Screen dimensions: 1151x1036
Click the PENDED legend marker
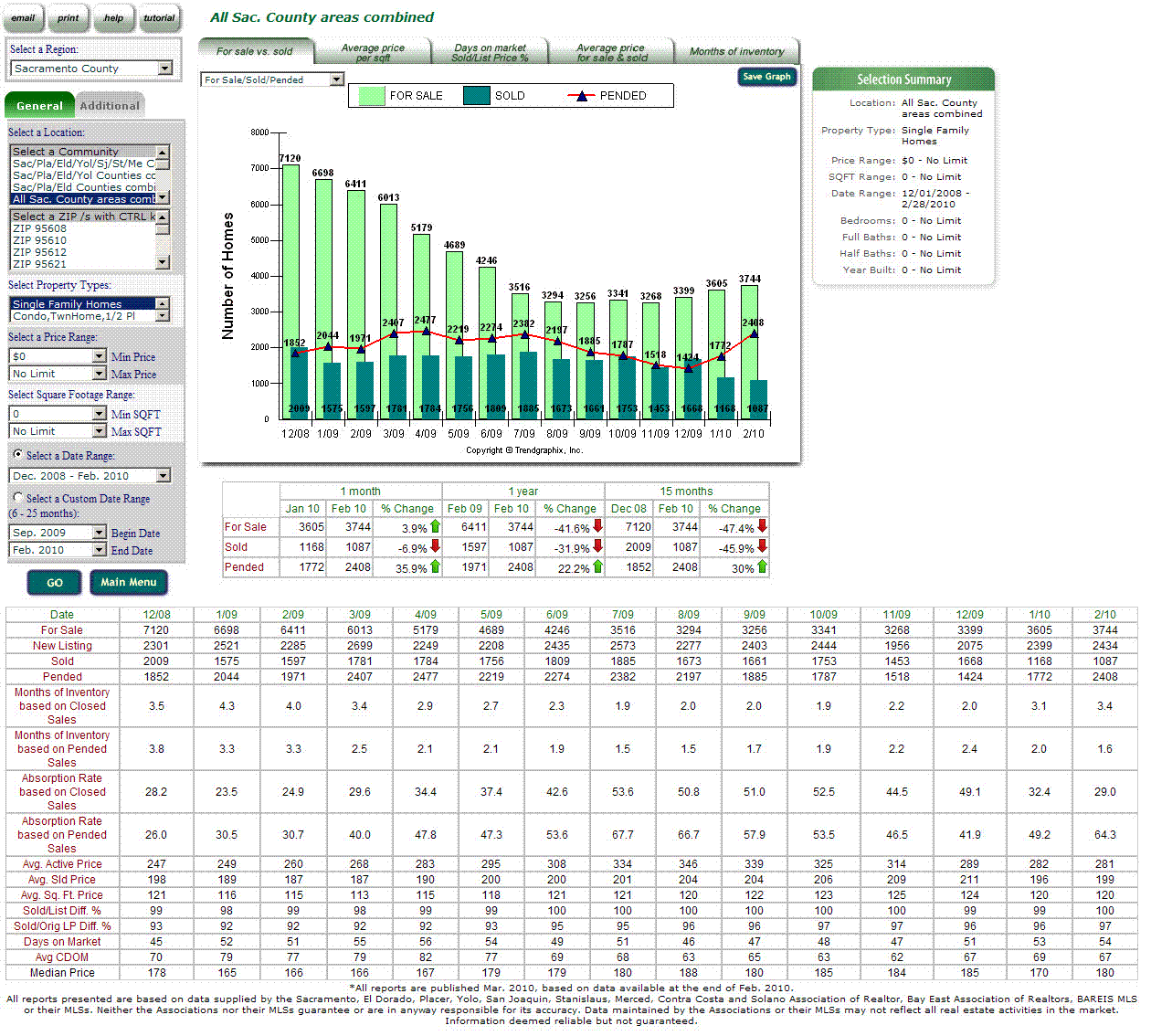pyautogui.click(x=581, y=96)
